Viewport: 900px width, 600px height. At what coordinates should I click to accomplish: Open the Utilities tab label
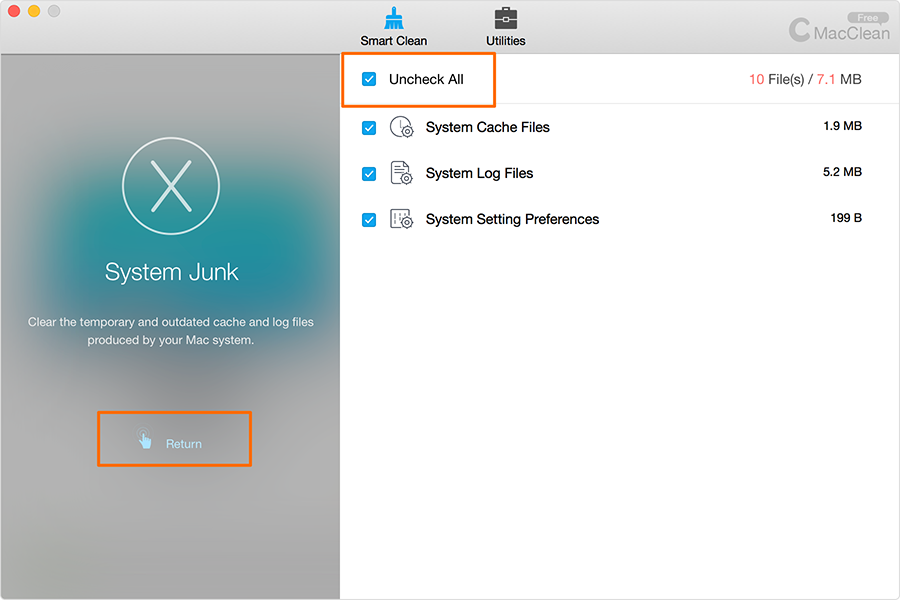point(506,41)
